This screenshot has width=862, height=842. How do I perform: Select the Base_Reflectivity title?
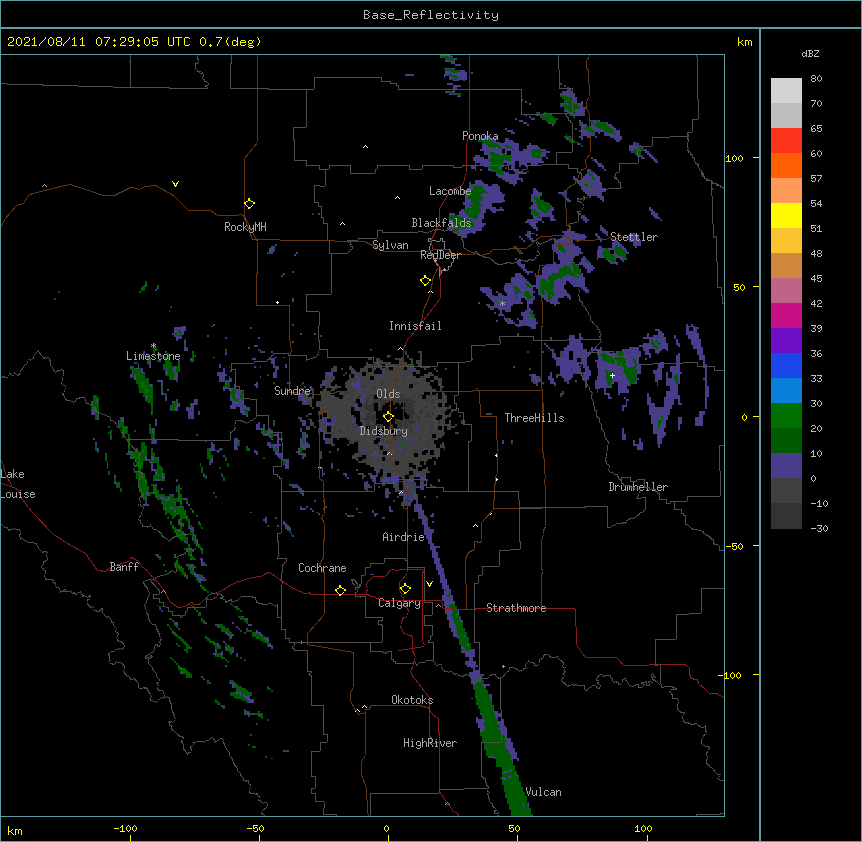(x=431, y=15)
